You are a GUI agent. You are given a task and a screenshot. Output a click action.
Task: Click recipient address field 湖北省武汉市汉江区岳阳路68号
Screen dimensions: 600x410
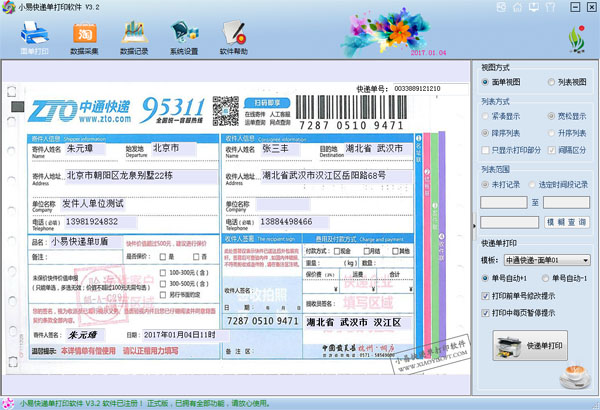point(336,176)
